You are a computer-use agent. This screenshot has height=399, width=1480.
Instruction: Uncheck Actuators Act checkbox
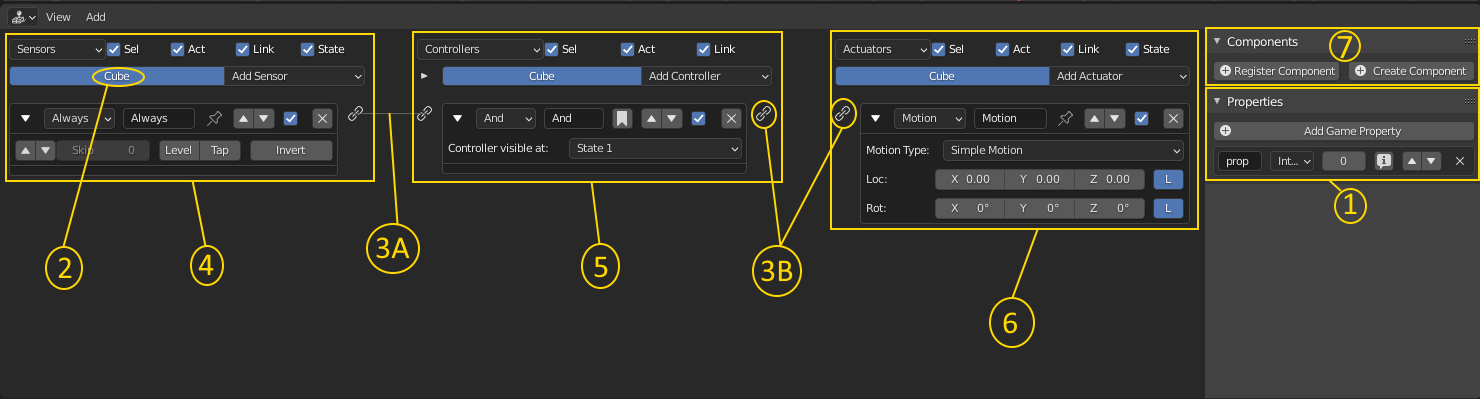[x=1003, y=49]
